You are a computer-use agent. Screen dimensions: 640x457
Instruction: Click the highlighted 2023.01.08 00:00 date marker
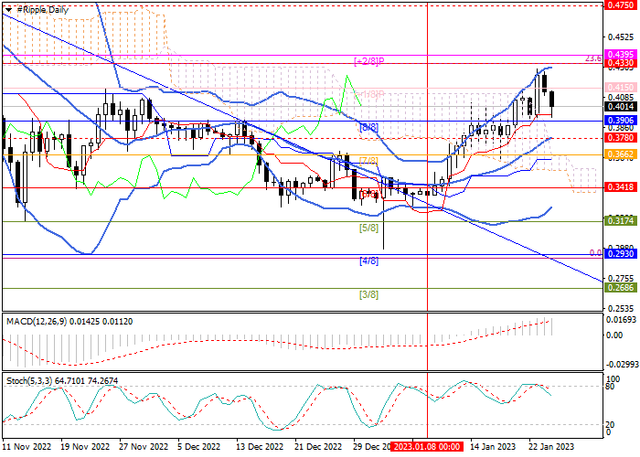coord(427,447)
